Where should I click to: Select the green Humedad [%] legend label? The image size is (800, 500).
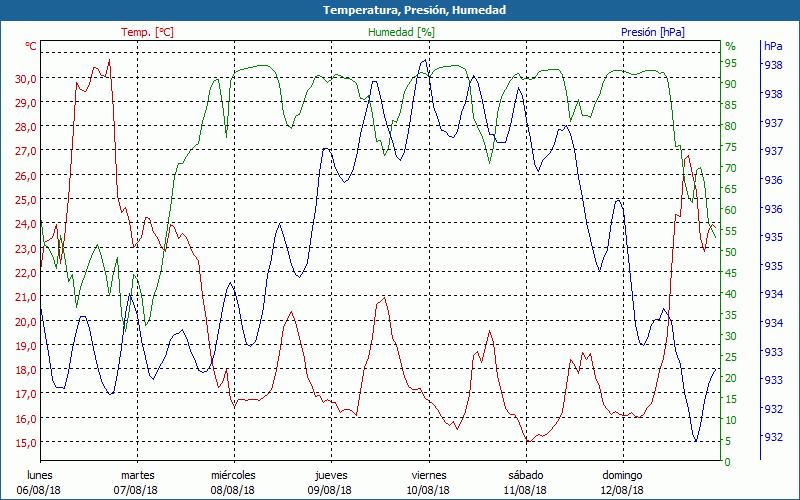[x=402, y=32]
